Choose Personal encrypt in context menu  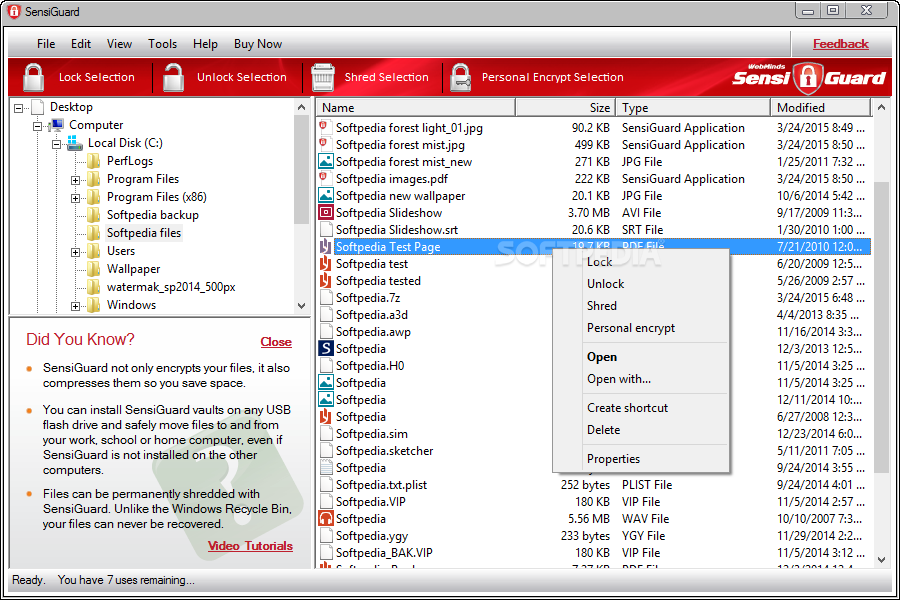click(x=641, y=328)
